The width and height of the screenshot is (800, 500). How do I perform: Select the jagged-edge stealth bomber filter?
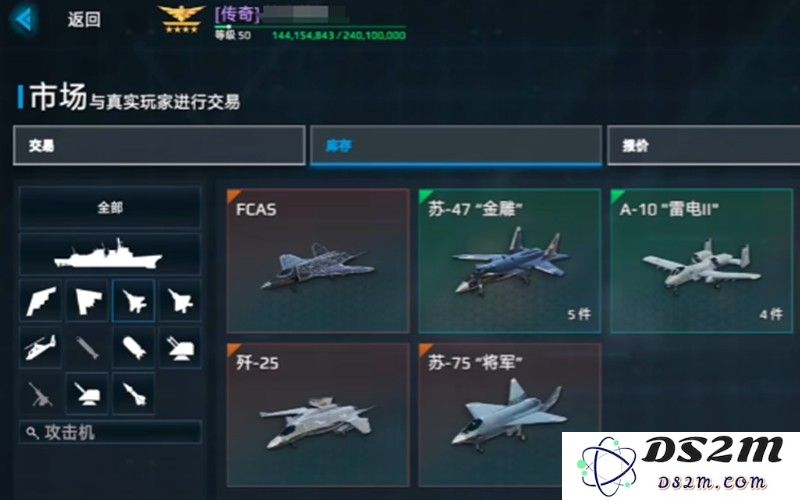pos(40,301)
